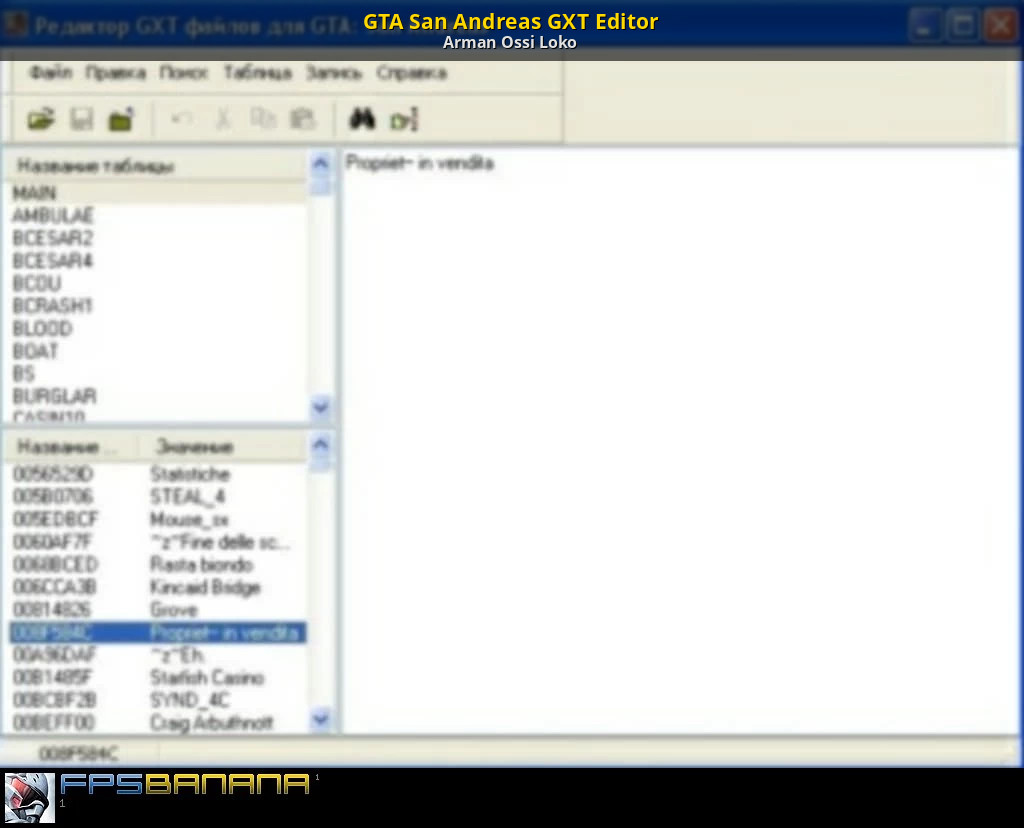The height and width of the screenshot is (828, 1024).
Task: Click the Copy icon in toolbar
Action: [x=262, y=120]
